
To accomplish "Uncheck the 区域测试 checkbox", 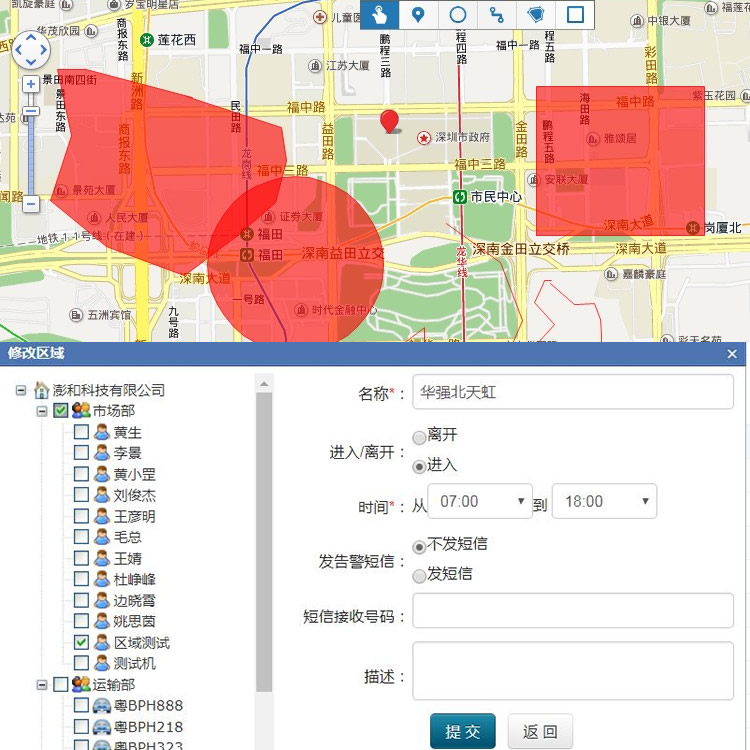I will click(x=81, y=642).
